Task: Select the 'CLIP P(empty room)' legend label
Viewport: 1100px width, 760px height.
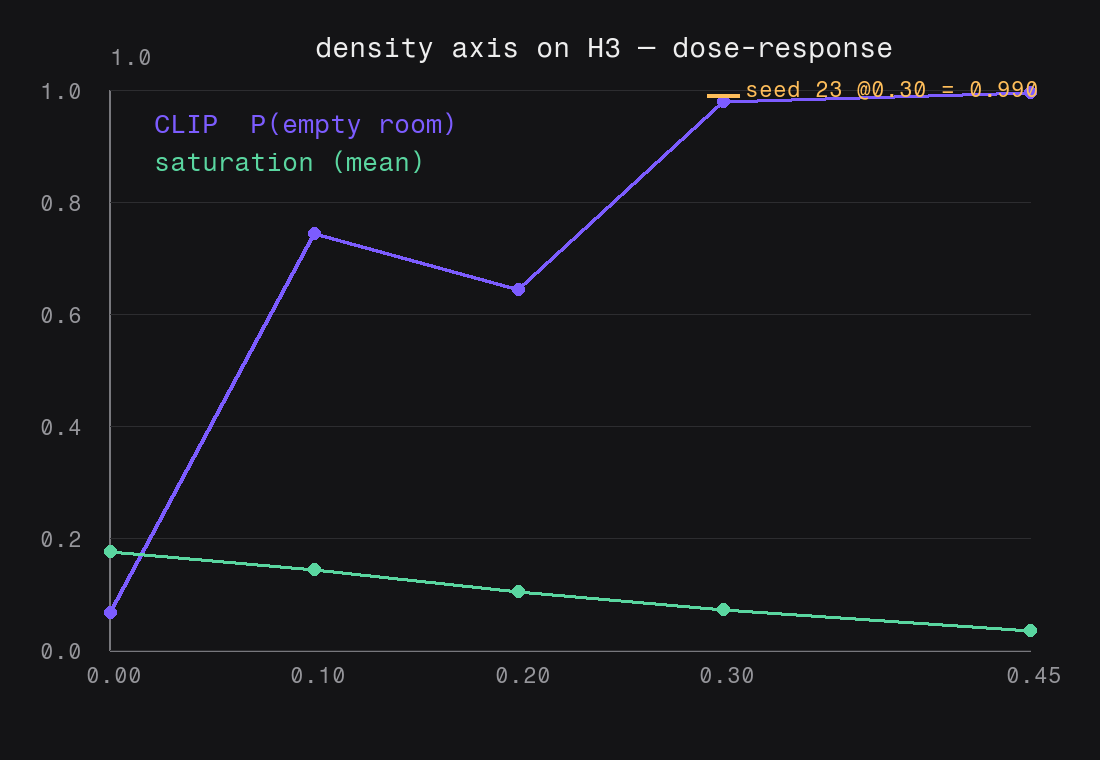Action: (x=305, y=125)
